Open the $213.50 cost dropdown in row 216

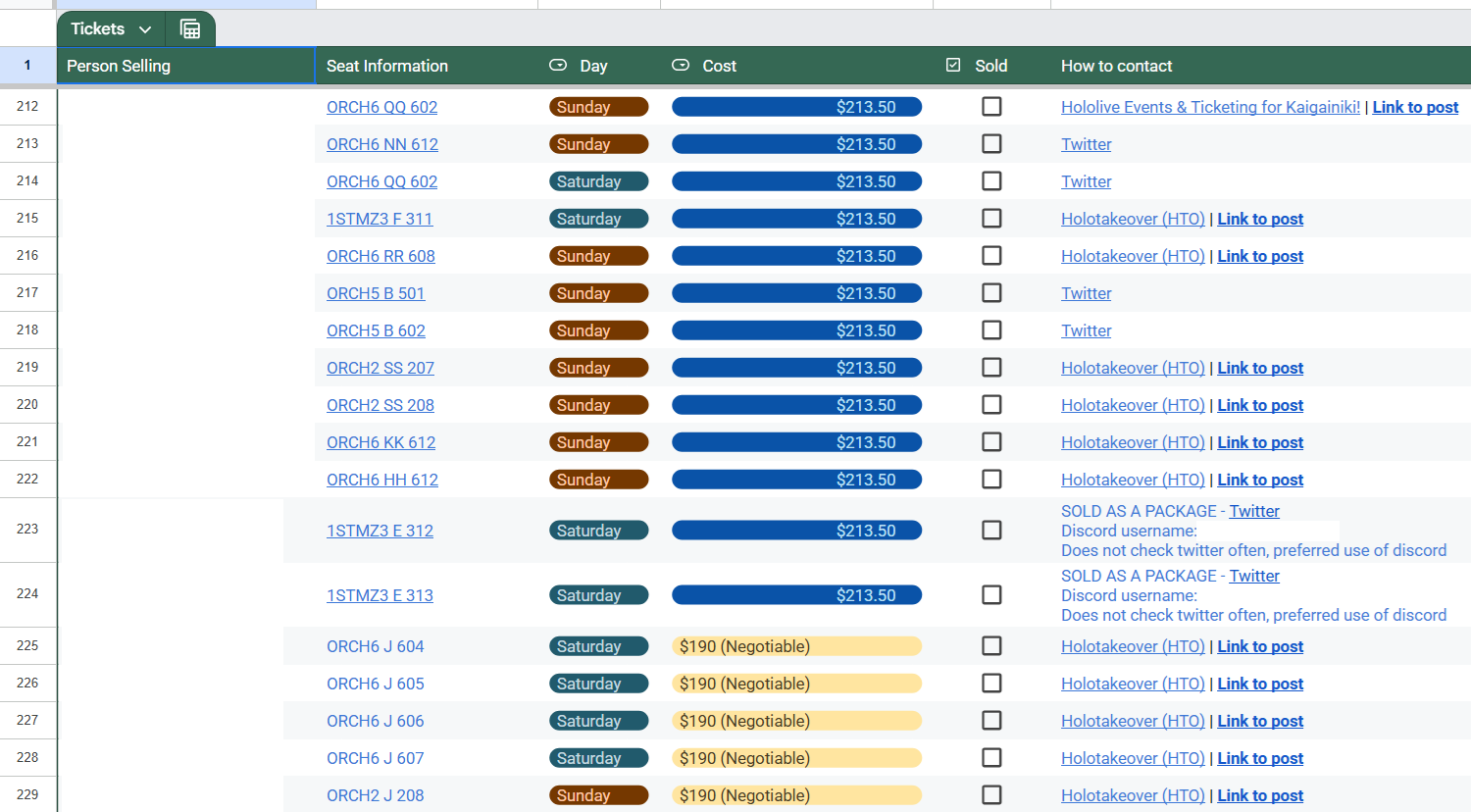coord(796,256)
